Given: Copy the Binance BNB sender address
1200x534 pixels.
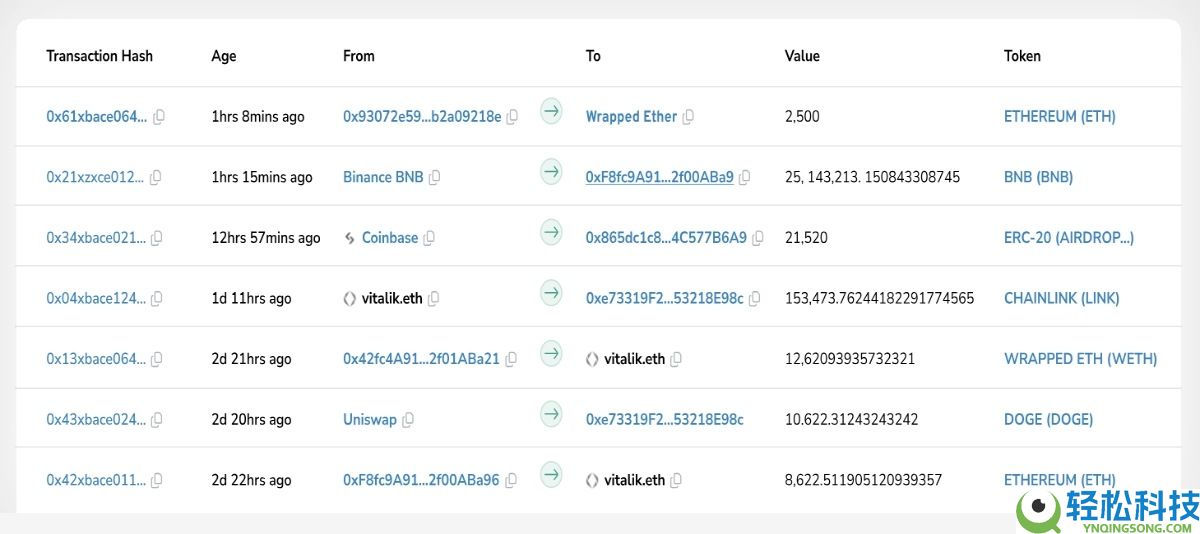Looking at the screenshot, I should pyautogui.click(x=434, y=178).
